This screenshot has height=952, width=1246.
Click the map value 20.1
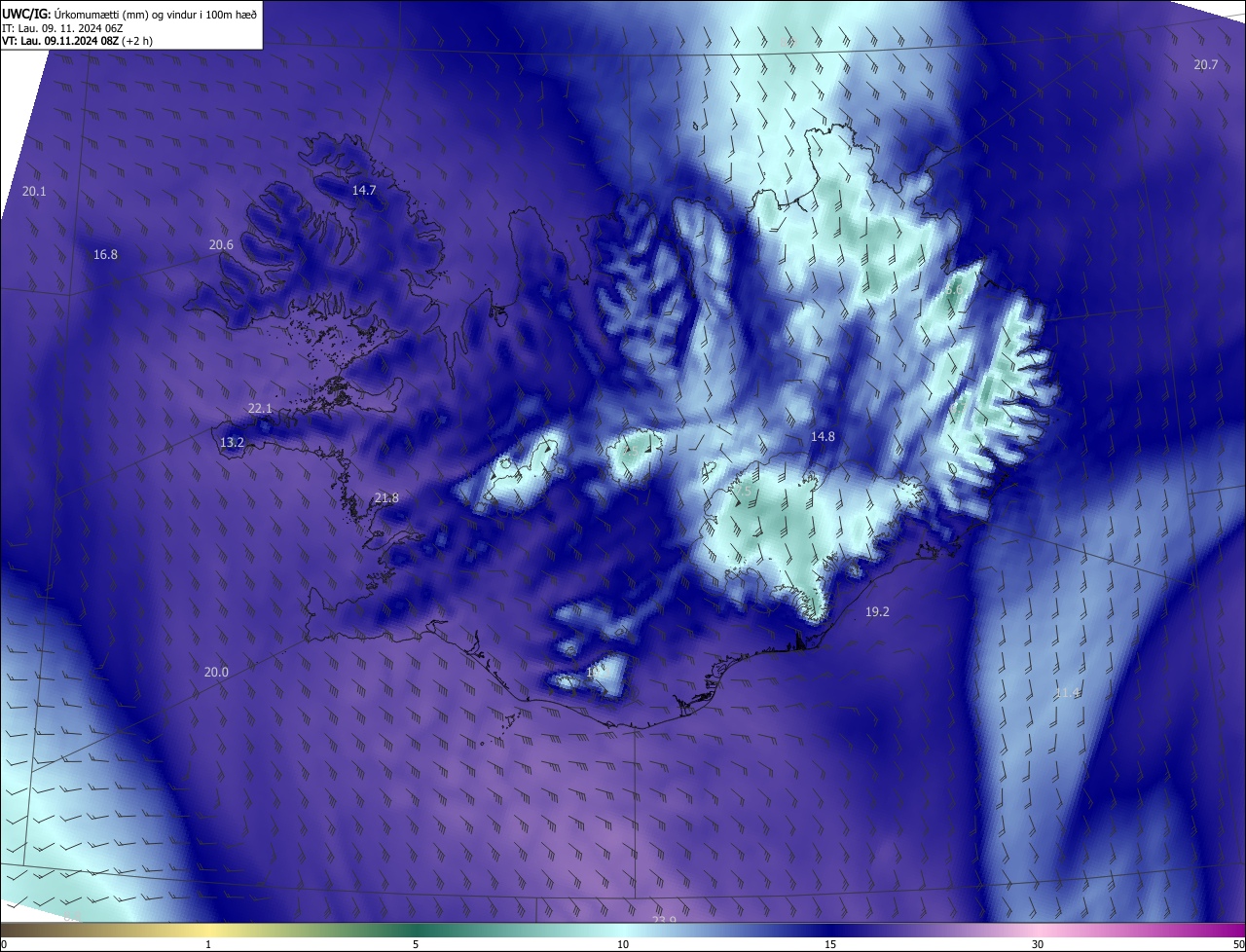34,192
